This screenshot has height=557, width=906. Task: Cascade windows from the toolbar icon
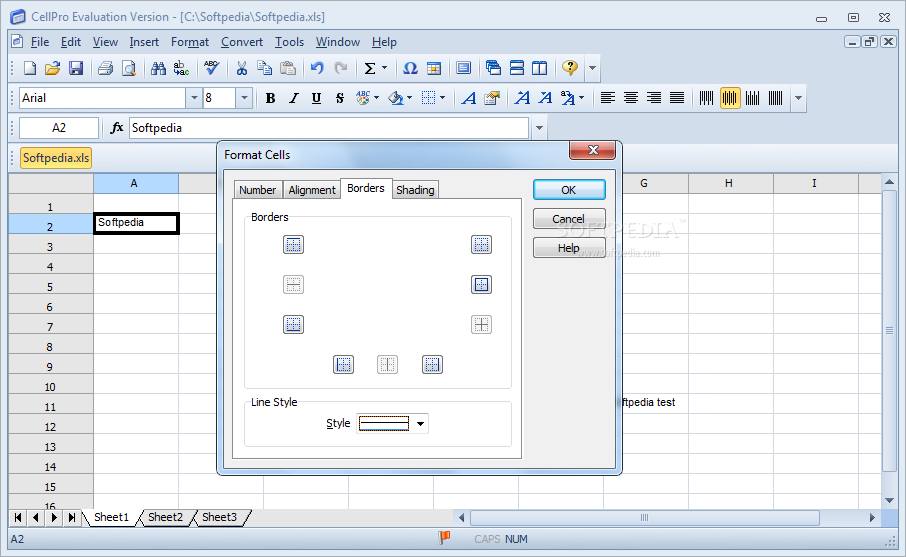(493, 68)
